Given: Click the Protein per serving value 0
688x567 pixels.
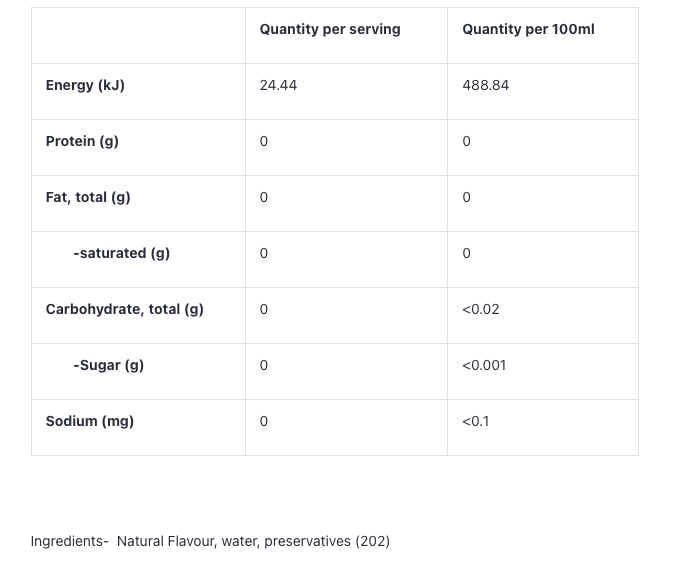Looking at the screenshot, I should pos(264,141).
